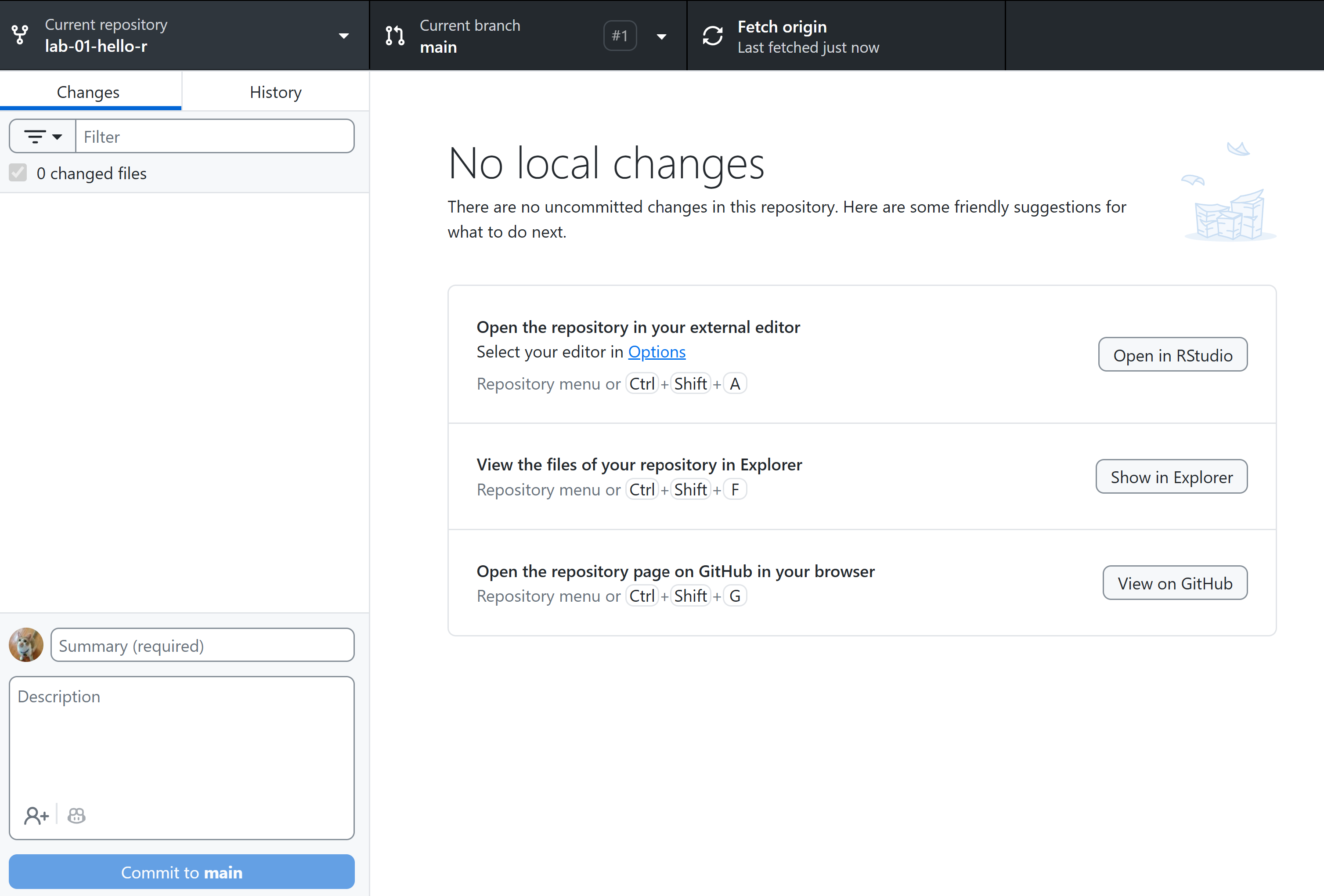
Task: Click the pull request branch icon
Action: click(x=395, y=35)
